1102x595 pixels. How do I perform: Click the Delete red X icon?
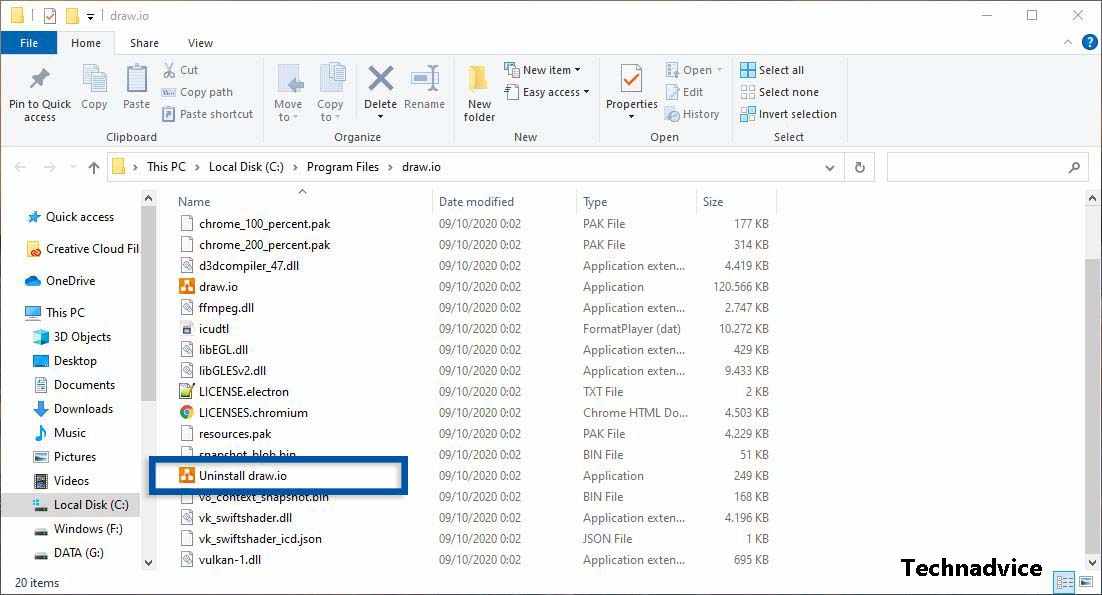coord(380,78)
